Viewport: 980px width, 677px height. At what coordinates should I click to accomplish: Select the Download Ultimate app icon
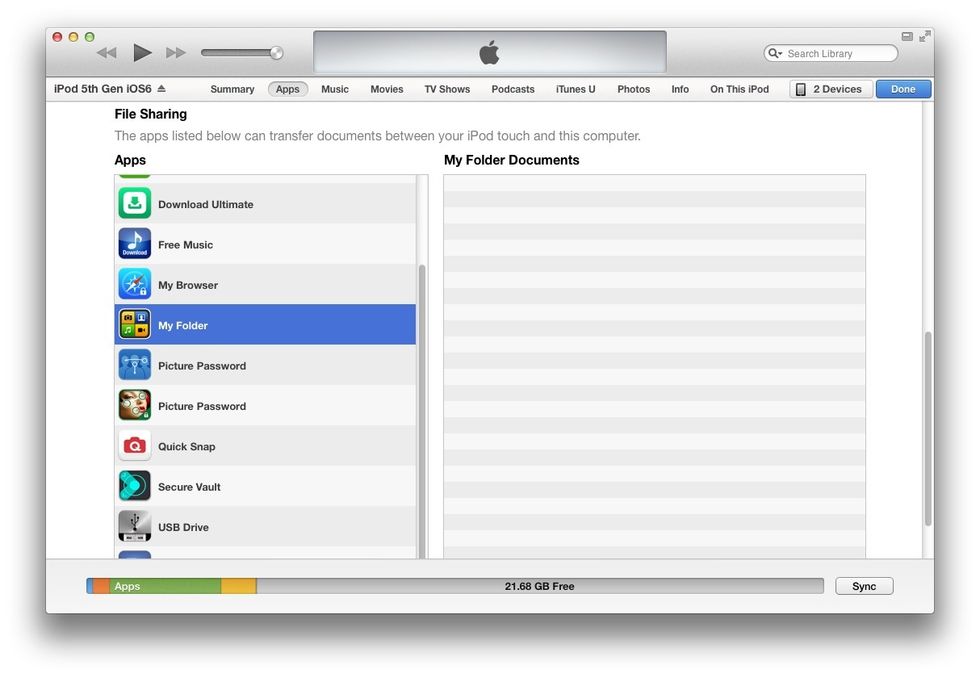point(135,203)
